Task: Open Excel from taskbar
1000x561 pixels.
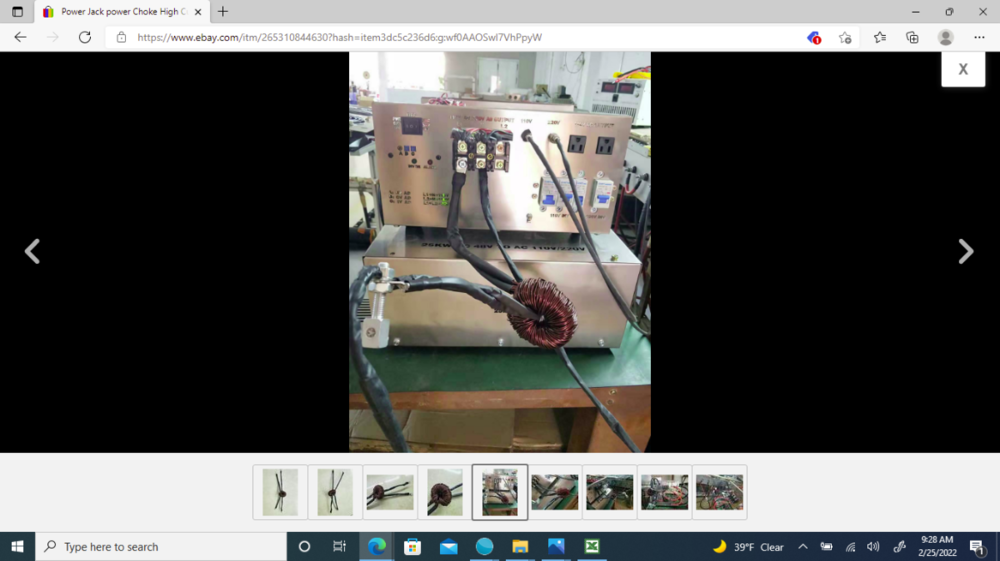Action: (x=592, y=546)
